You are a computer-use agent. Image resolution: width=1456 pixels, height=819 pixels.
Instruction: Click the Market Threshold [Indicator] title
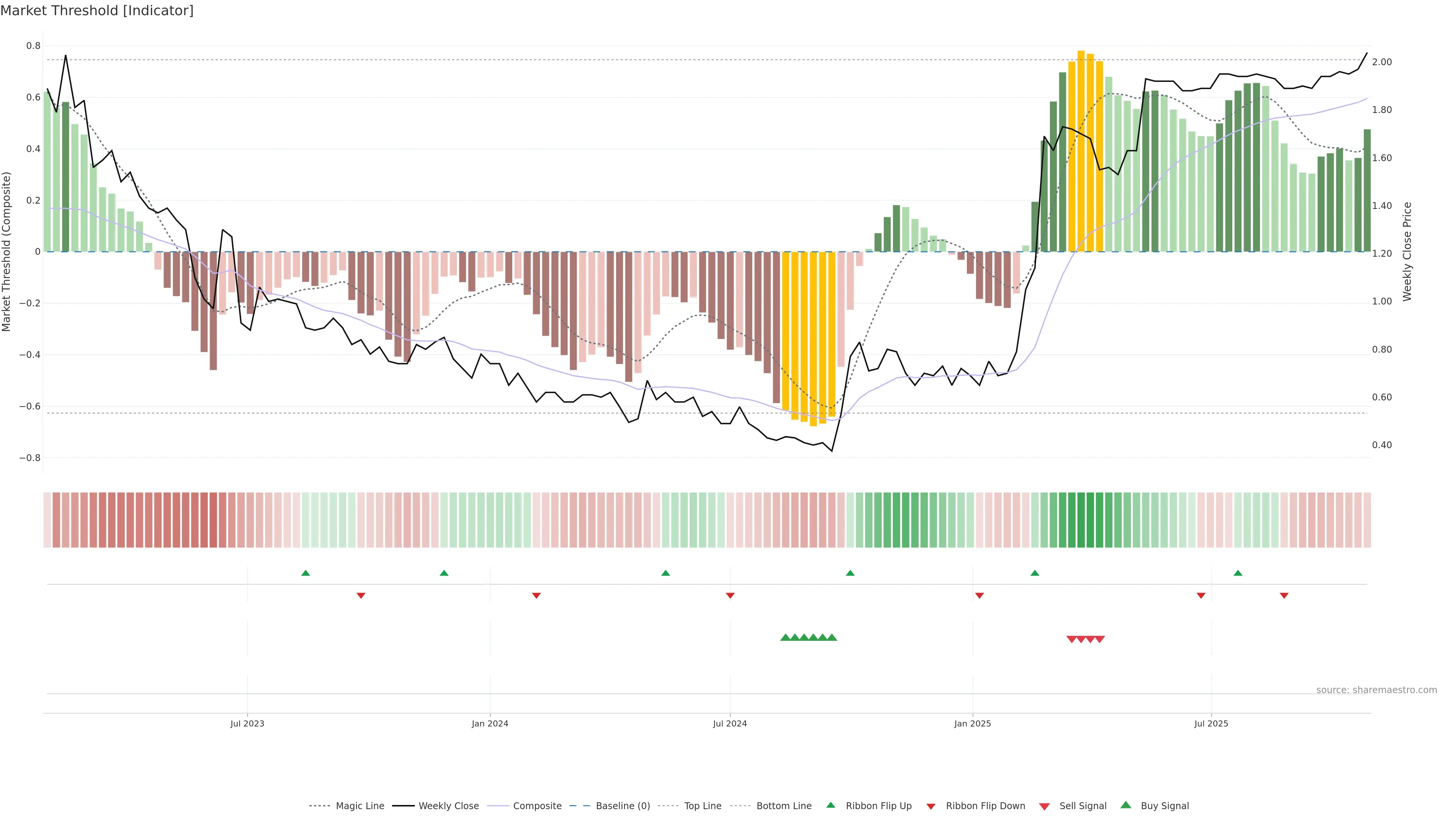(97, 11)
